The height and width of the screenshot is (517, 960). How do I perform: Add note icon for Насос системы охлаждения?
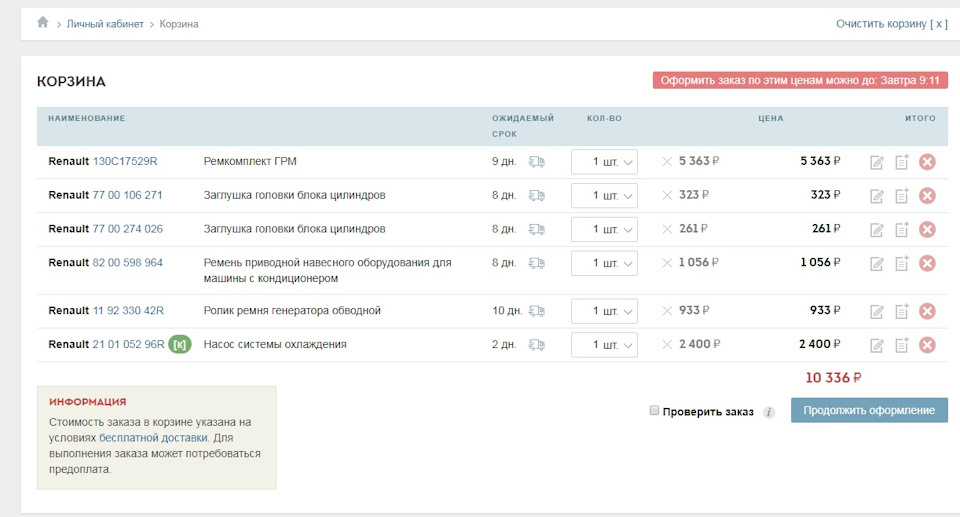[902, 345]
